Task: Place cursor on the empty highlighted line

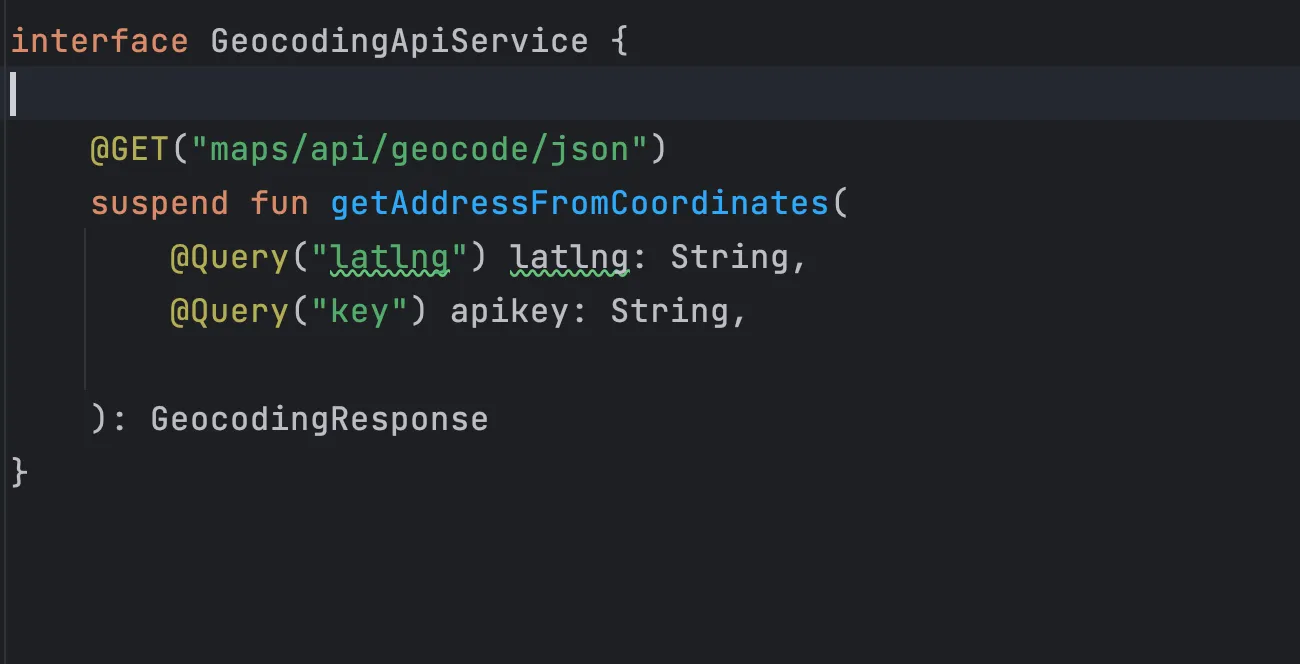Action: tap(650, 94)
